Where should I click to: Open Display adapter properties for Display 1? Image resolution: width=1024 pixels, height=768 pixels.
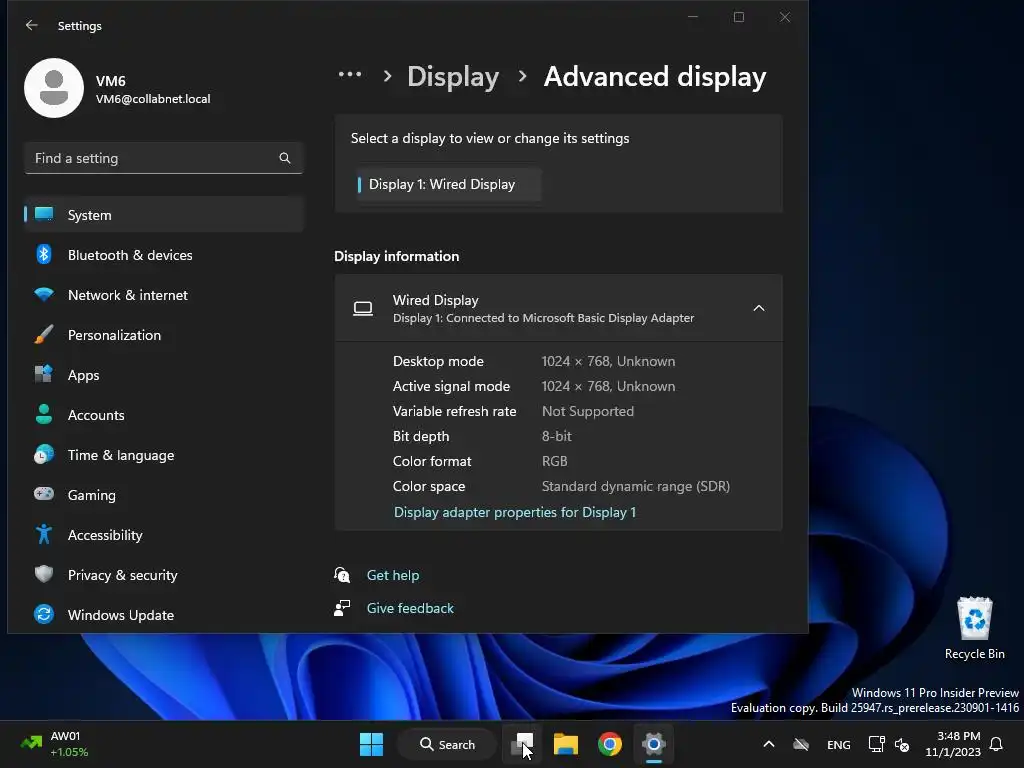click(x=515, y=512)
